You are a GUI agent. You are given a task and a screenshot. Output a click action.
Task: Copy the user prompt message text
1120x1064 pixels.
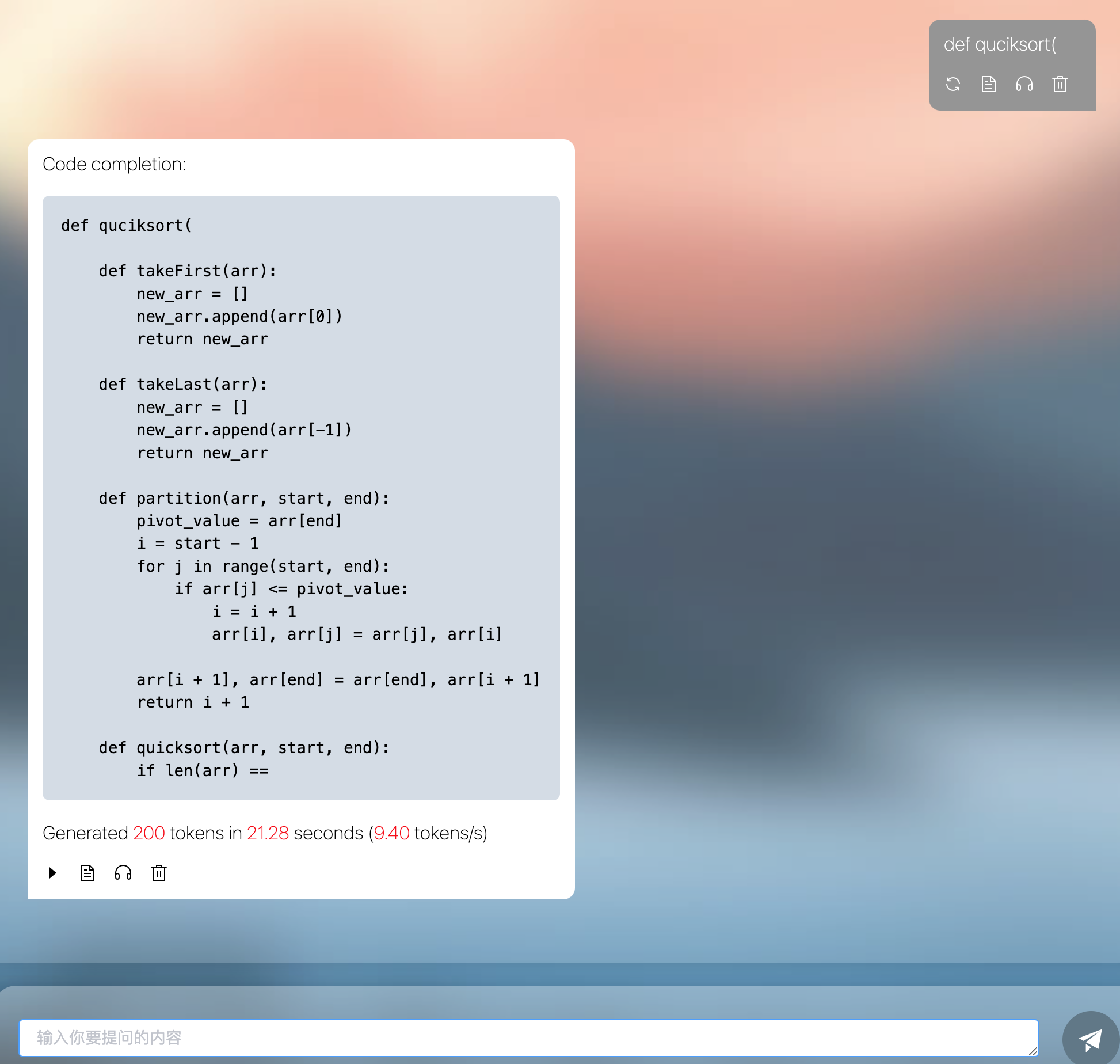tap(989, 84)
